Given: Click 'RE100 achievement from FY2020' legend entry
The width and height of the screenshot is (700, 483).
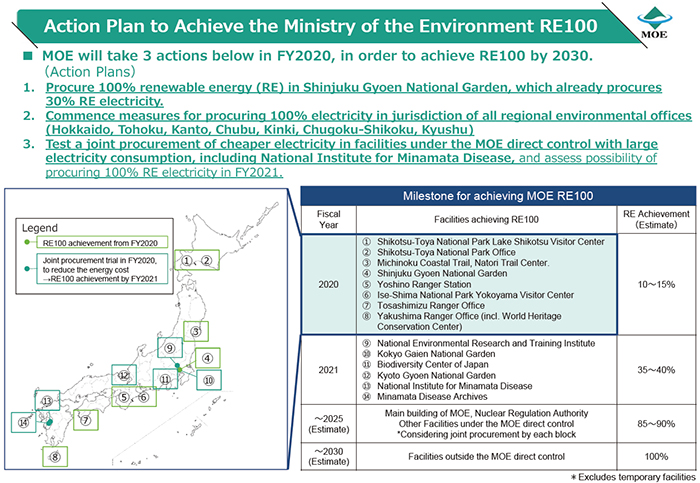Looking at the screenshot, I should (x=102, y=242).
